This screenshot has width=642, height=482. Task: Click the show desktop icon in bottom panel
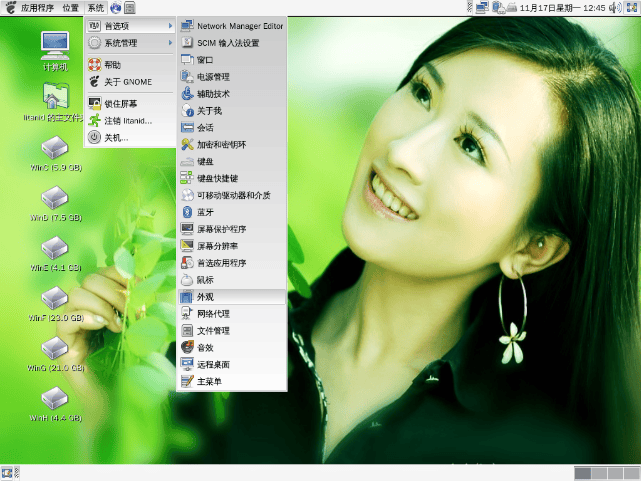click(9, 473)
